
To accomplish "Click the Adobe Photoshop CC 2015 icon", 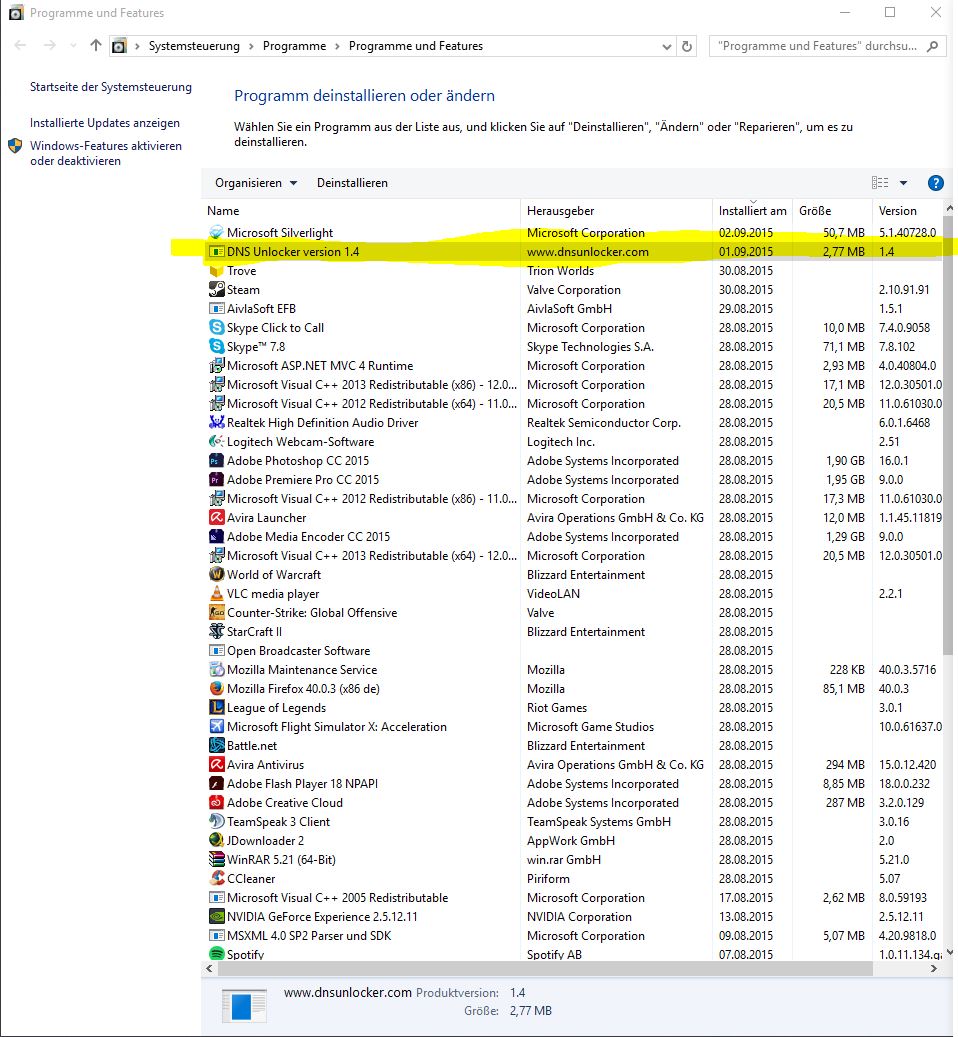I will click(216, 460).
